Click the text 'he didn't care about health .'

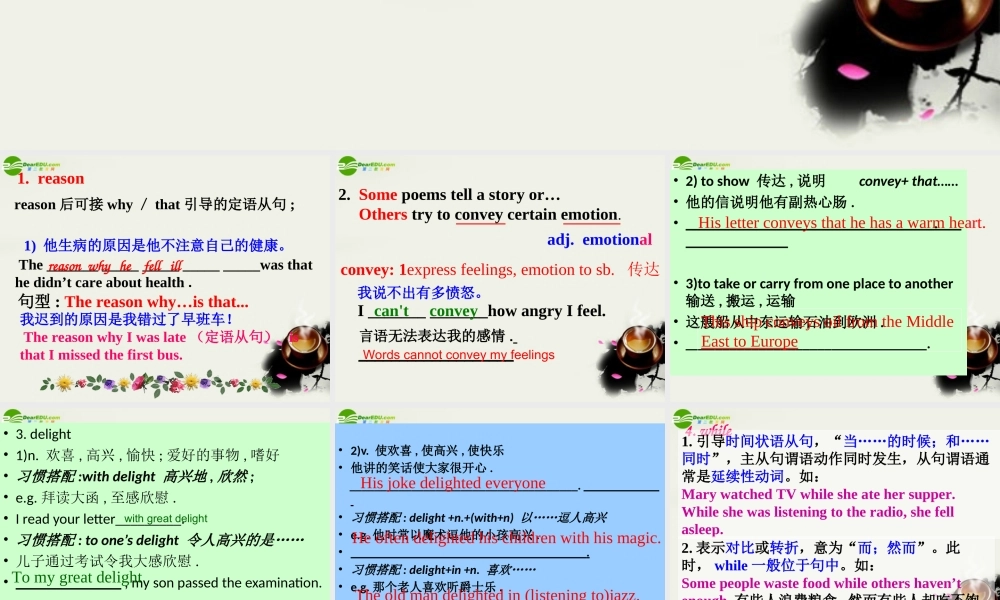tap(103, 282)
